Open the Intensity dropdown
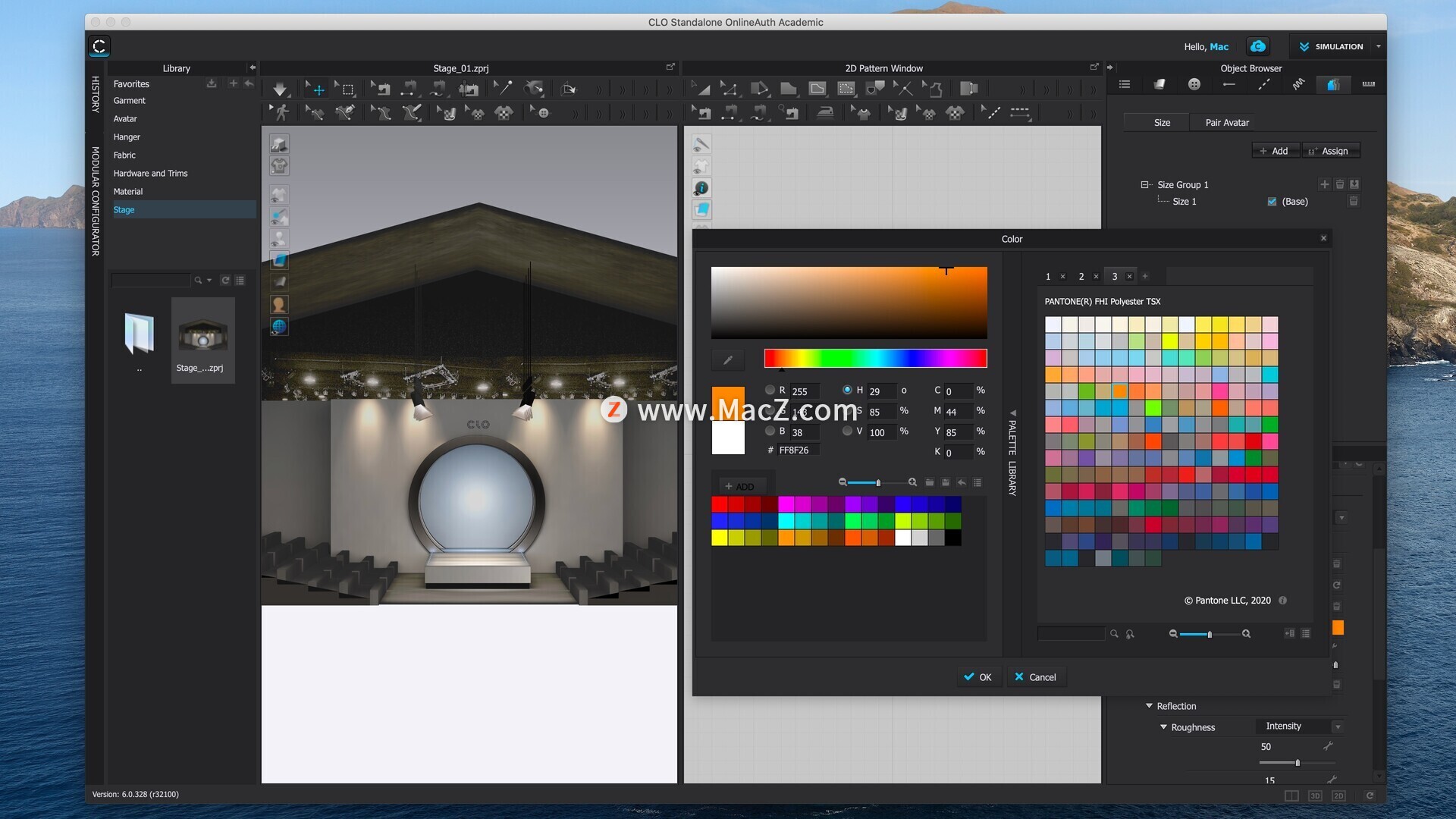The image size is (1456, 819). click(1298, 726)
